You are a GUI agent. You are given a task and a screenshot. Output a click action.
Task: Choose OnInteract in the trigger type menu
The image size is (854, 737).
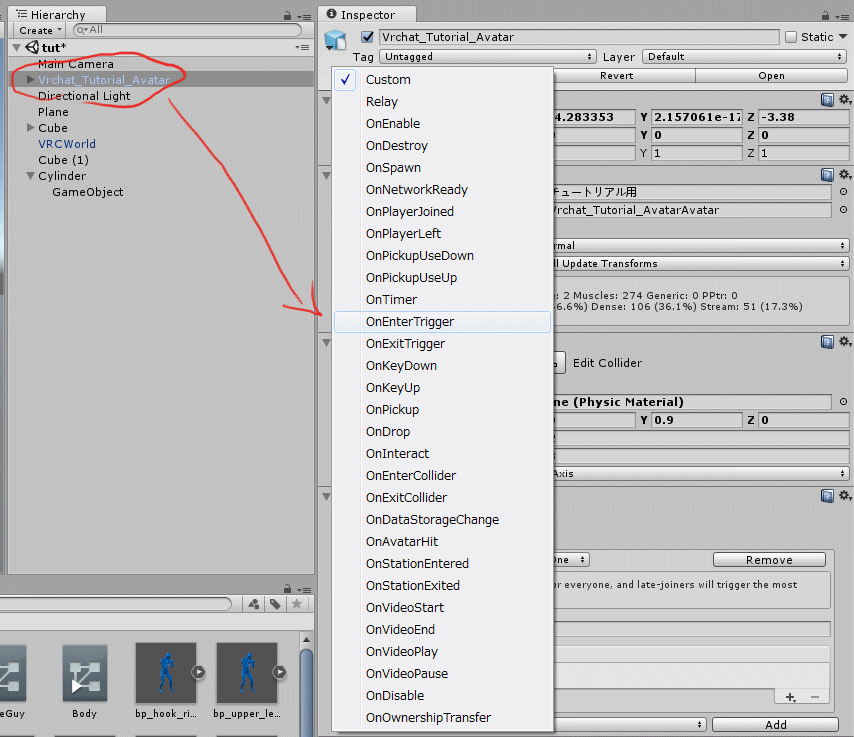442,454
